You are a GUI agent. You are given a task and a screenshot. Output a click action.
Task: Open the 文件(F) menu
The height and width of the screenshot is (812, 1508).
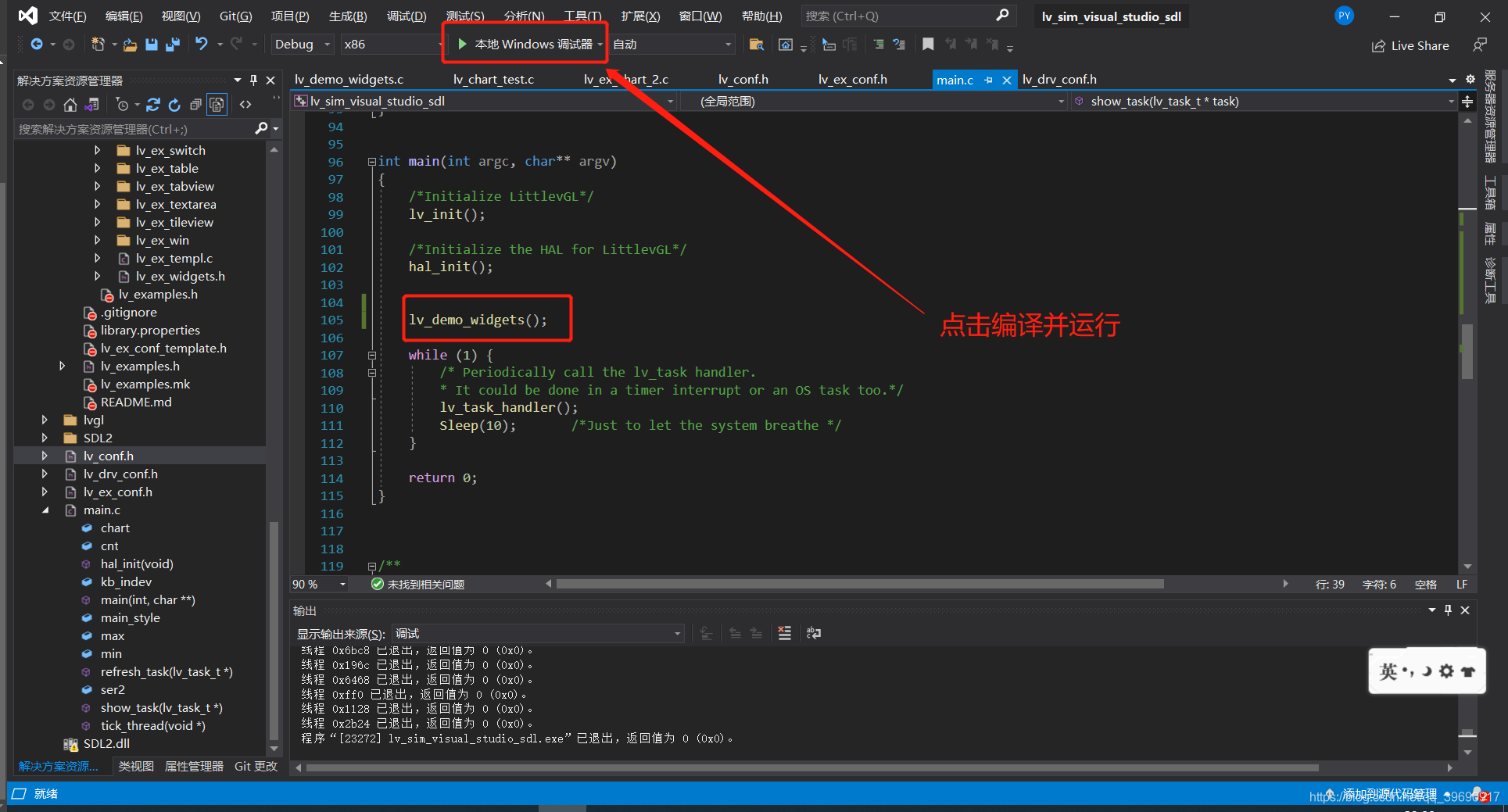click(x=68, y=16)
